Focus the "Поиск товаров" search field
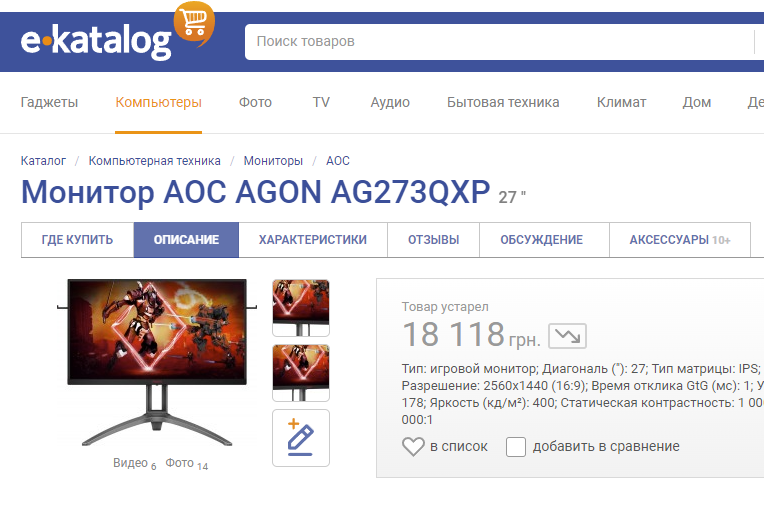 click(502, 42)
